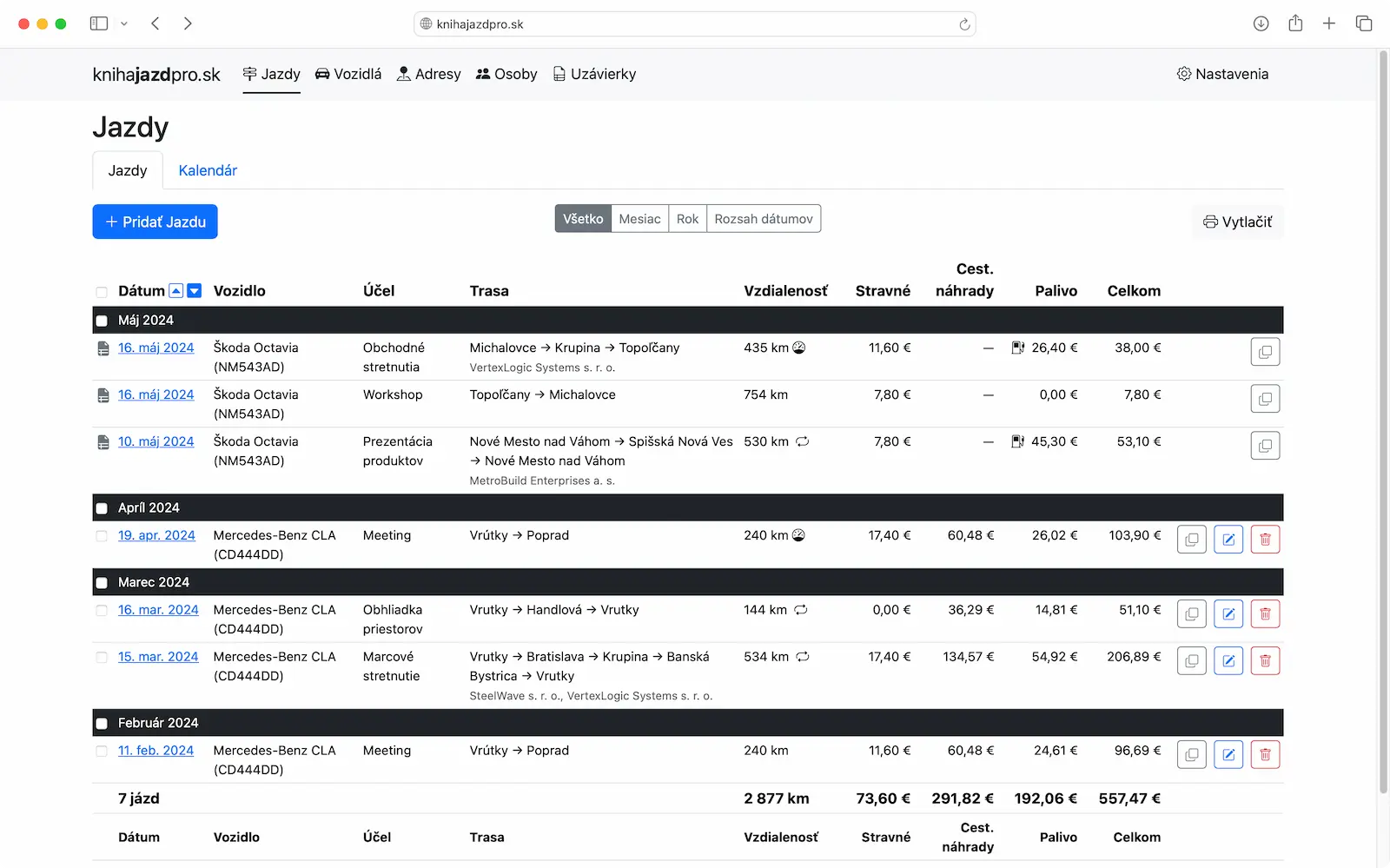
Task: Duplicate the 10. máj Prezentácia produktov trip
Action: coord(1265,446)
